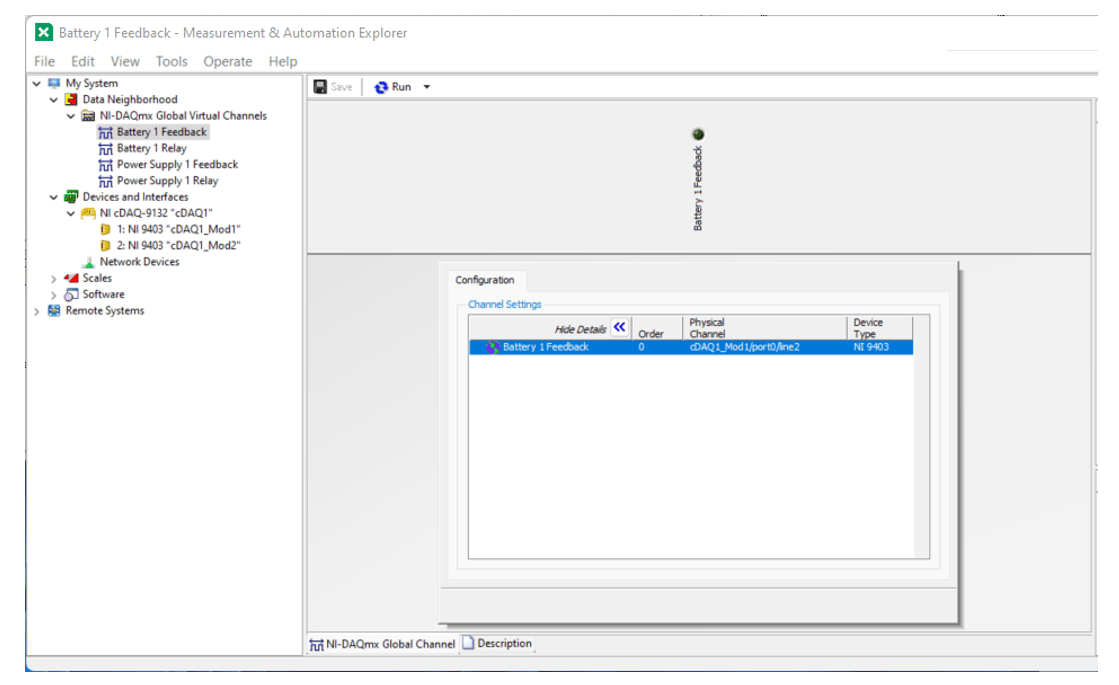Click the Devices and Interfaces icon
The width and height of the screenshot is (1119, 685).
pyautogui.click(x=71, y=197)
